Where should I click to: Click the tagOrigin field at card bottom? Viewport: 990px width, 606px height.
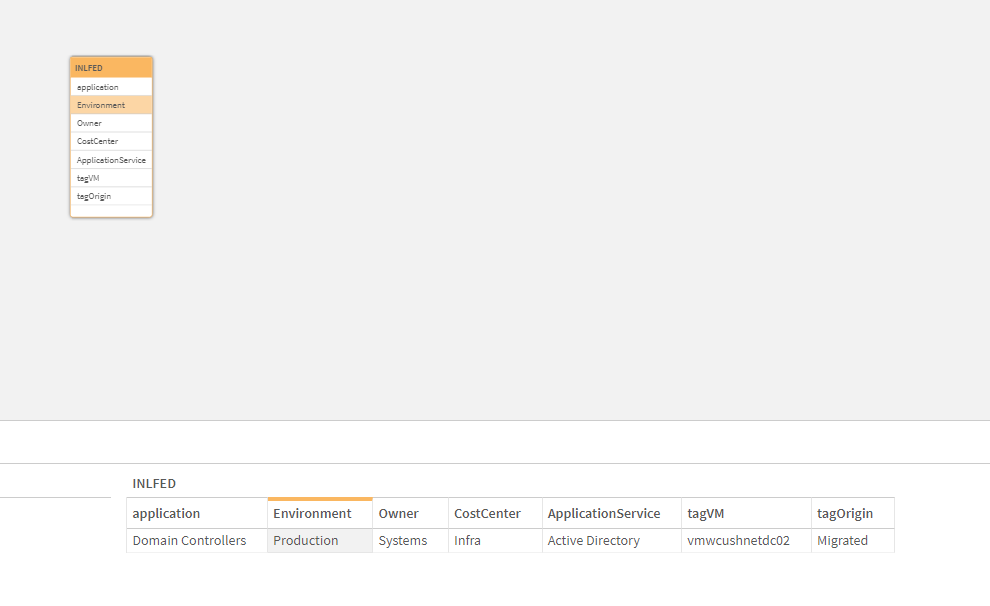coord(110,196)
